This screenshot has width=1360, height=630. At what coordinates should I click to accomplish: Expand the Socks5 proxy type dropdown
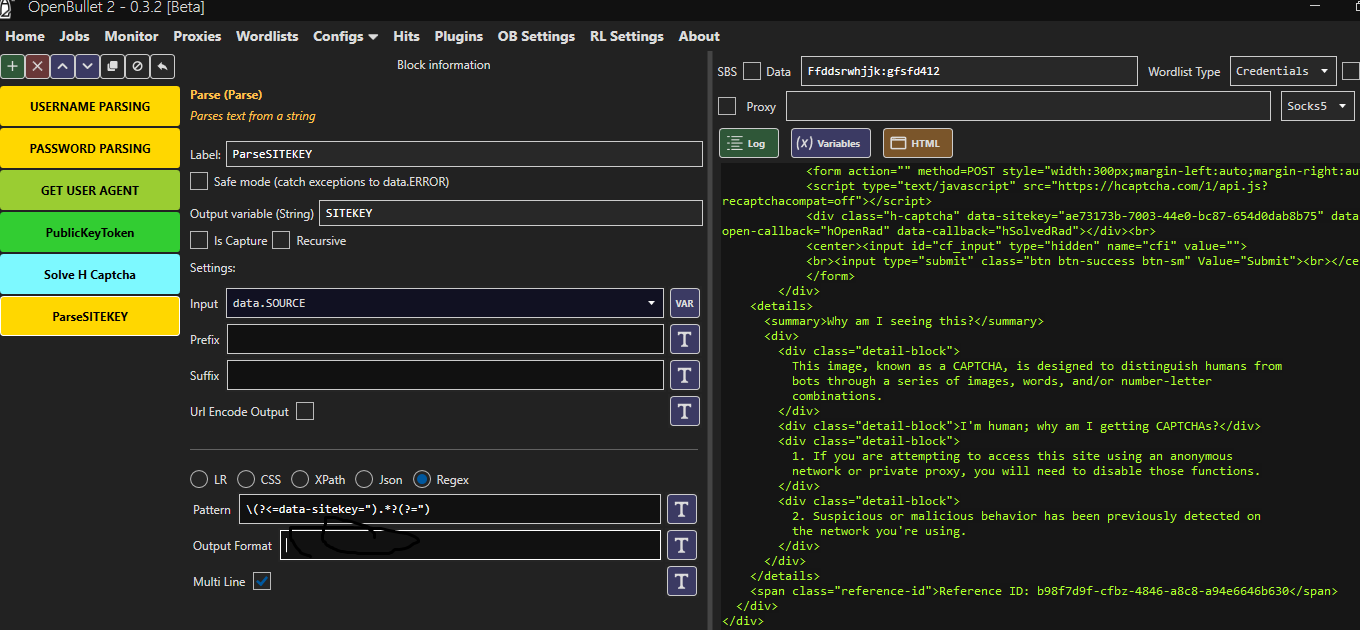(1317, 106)
